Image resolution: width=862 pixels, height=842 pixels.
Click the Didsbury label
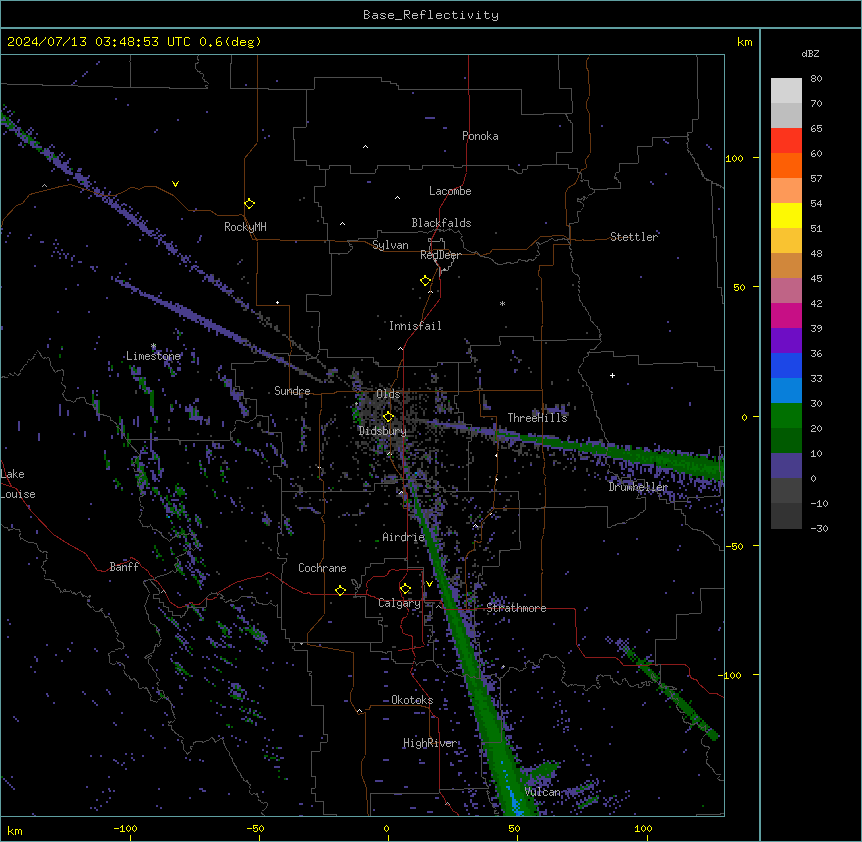pyautogui.click(x=383, y=431)
